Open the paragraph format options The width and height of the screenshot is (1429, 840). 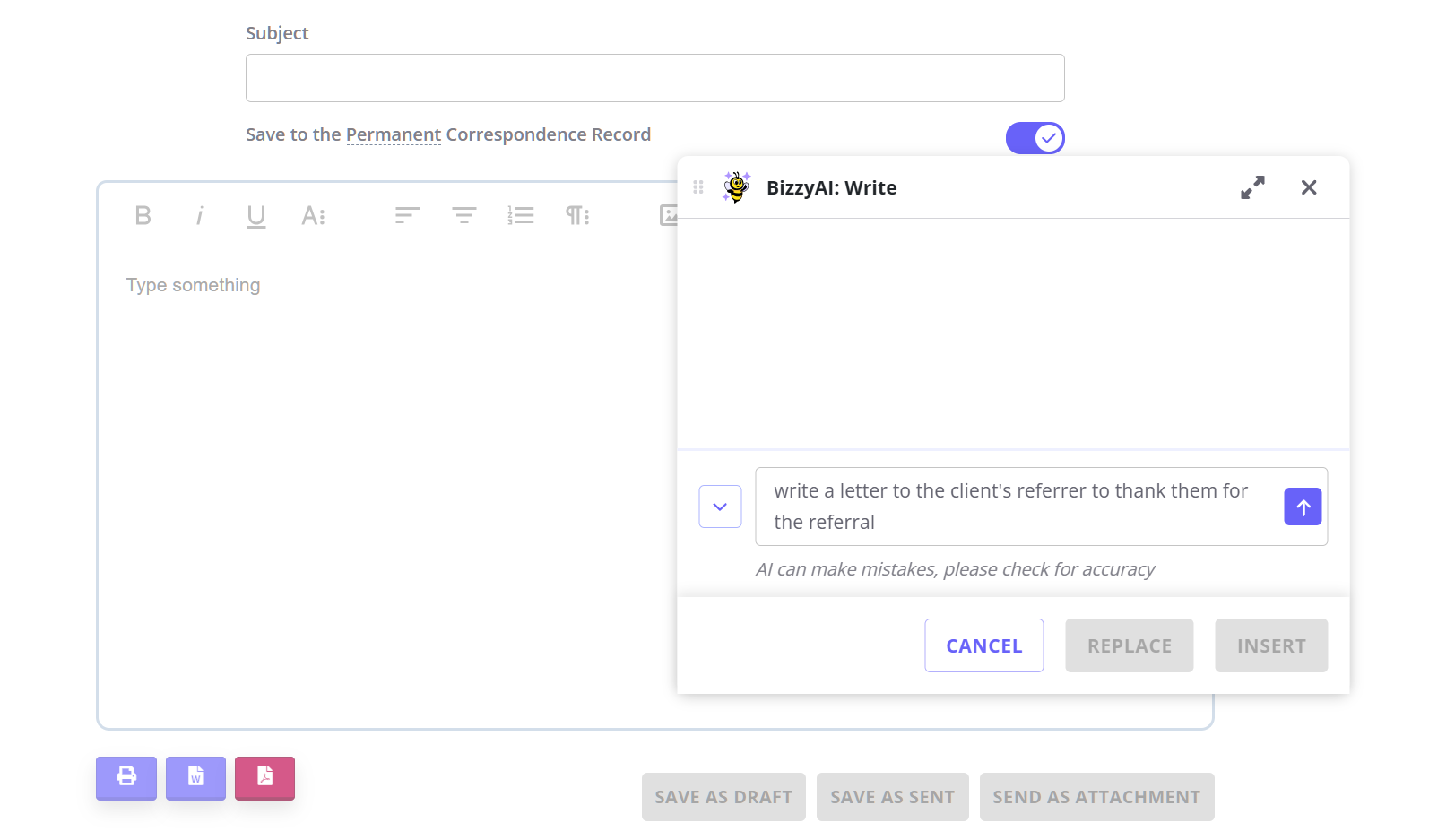pos(577,215)
